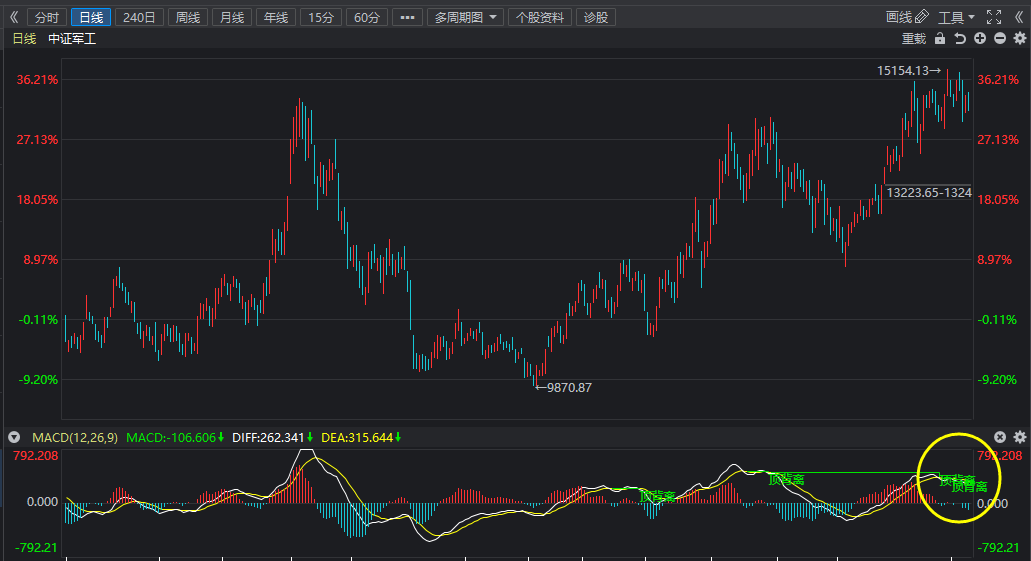Undo chart change with the back arrow icon
Image resolution: width=1031 pixels, height=561 pixels.
(x=960, y=39)
